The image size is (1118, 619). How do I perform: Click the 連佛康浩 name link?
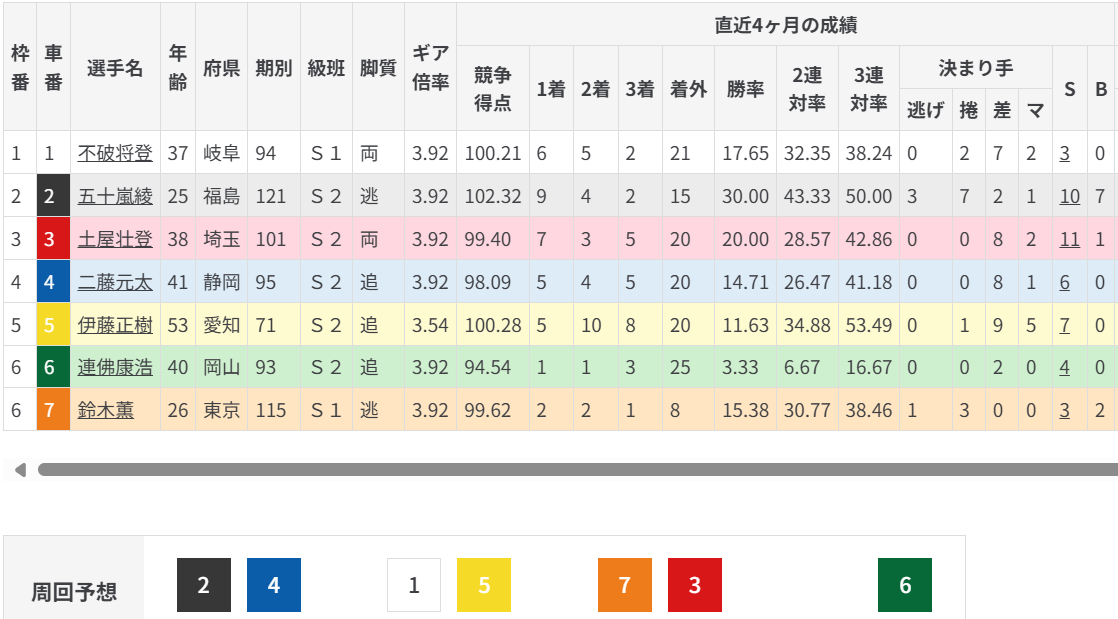click(115, 367)
